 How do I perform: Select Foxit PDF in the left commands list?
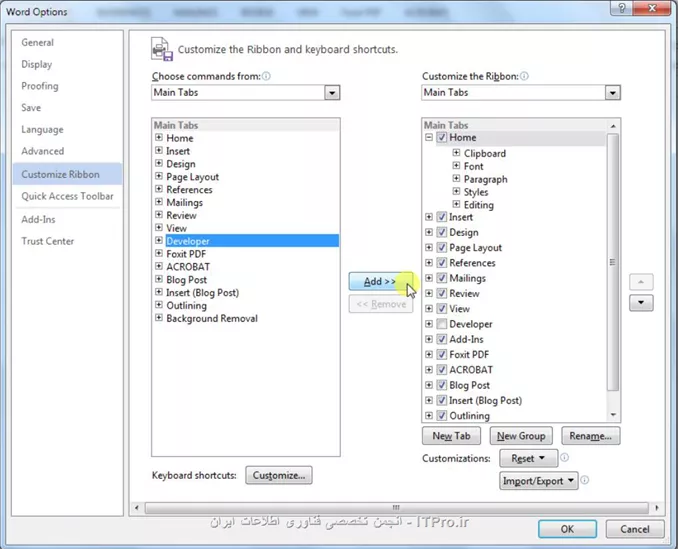(x=186, y=254)
